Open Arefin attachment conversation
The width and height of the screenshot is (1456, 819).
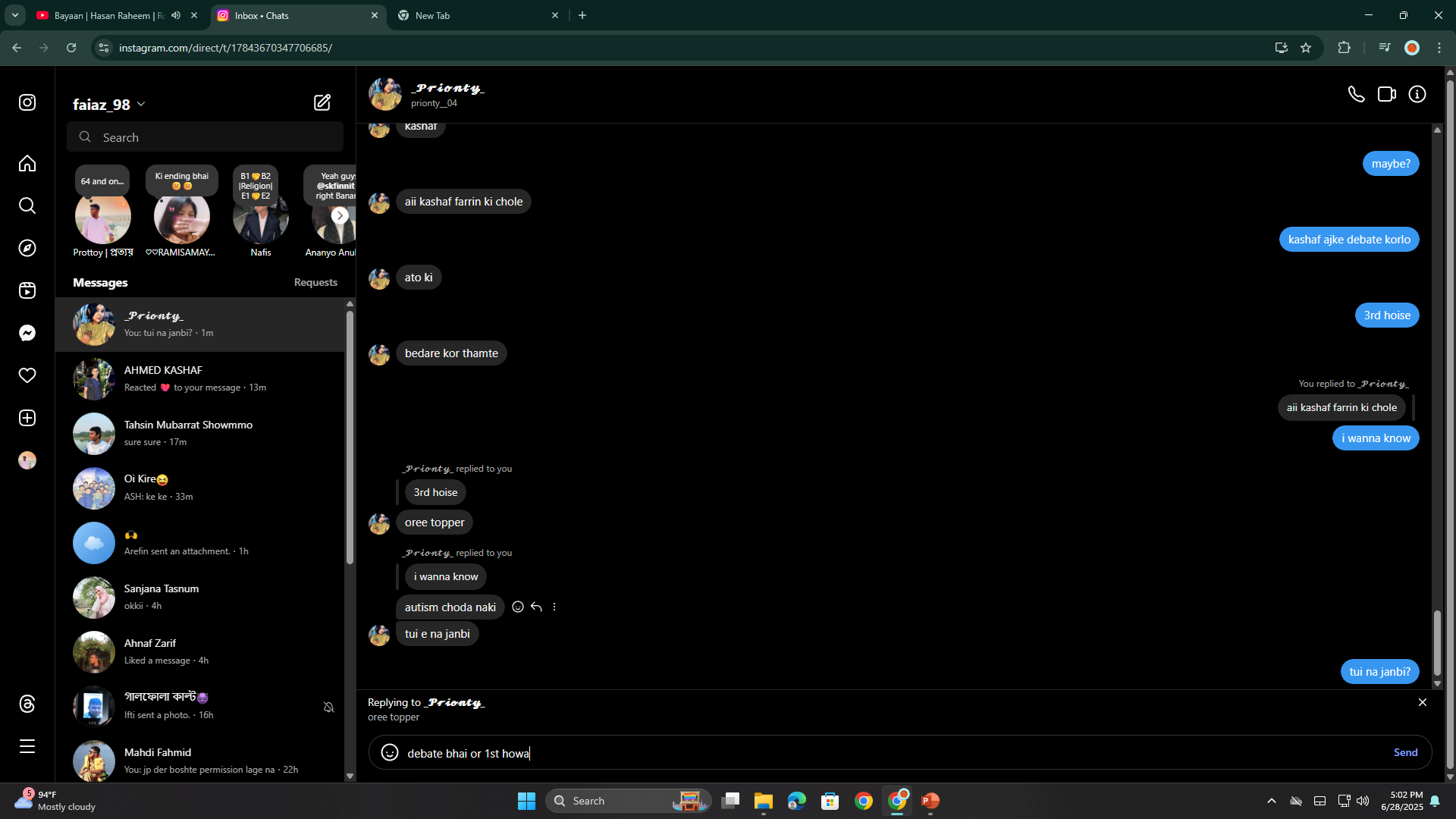pyautogui.click(x=200, y=543)
